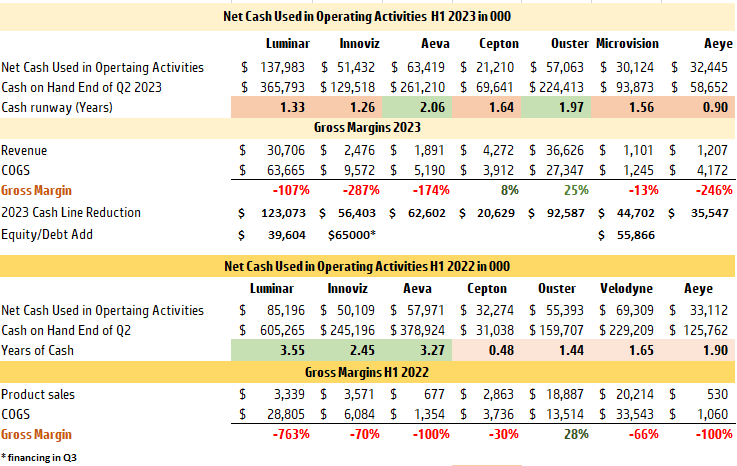Select the 2023 revenue cell 30,706
This screenshot has height=466, width=737.
tap(285, 150)
